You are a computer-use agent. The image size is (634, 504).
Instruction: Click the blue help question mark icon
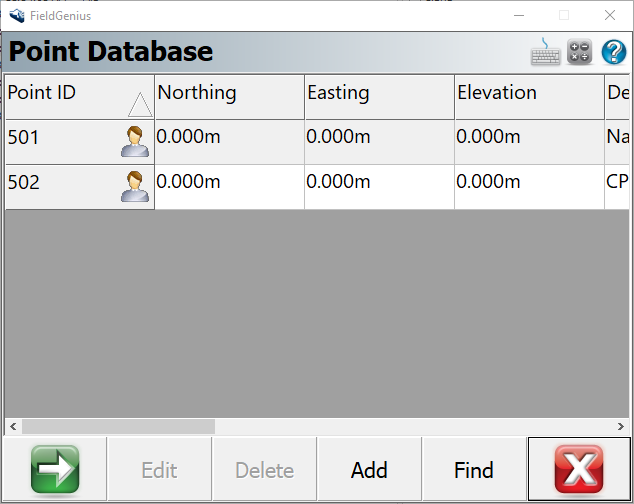tap(613, 52)
